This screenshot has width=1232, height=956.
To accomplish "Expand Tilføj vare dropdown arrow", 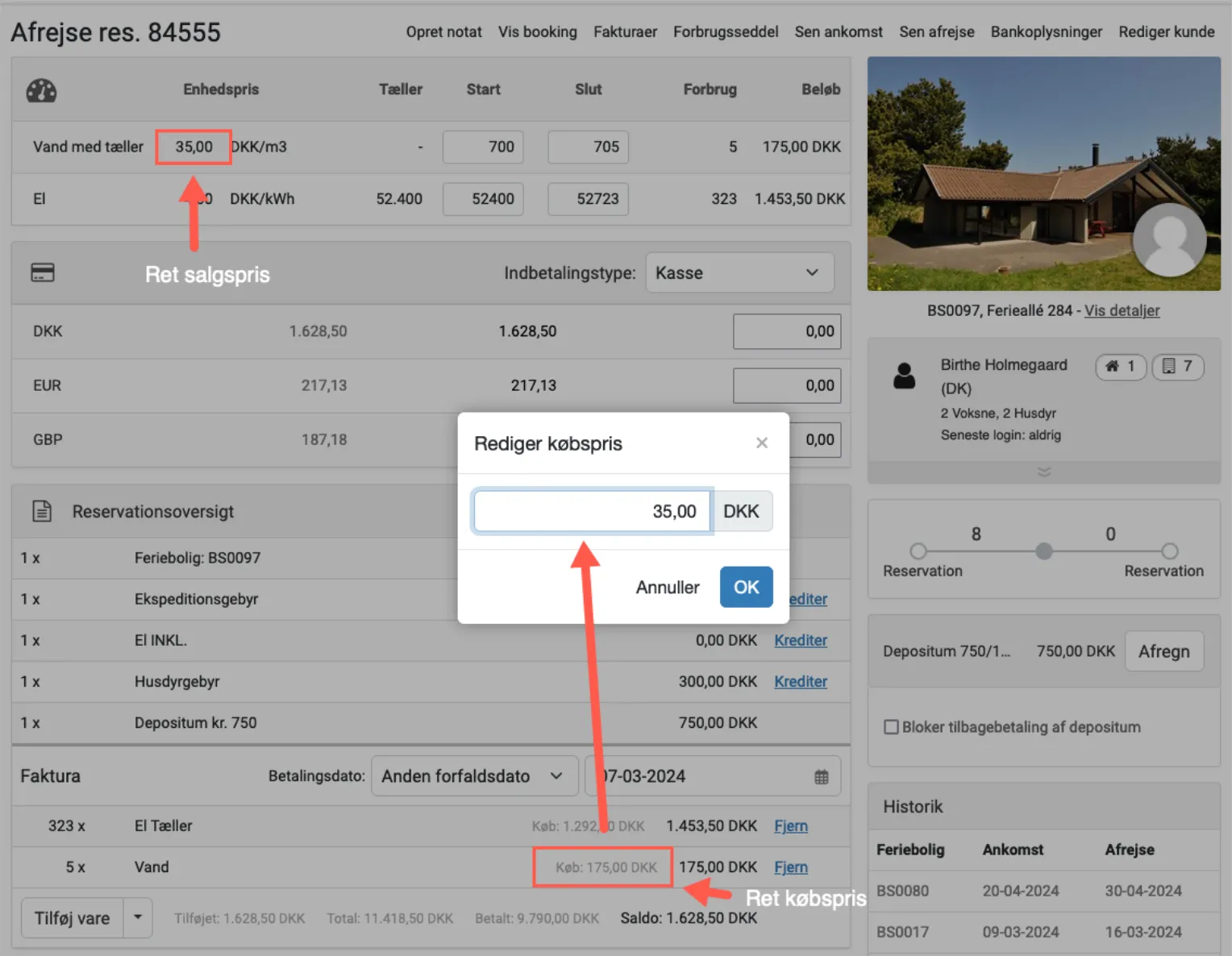I will coord(138,917).
